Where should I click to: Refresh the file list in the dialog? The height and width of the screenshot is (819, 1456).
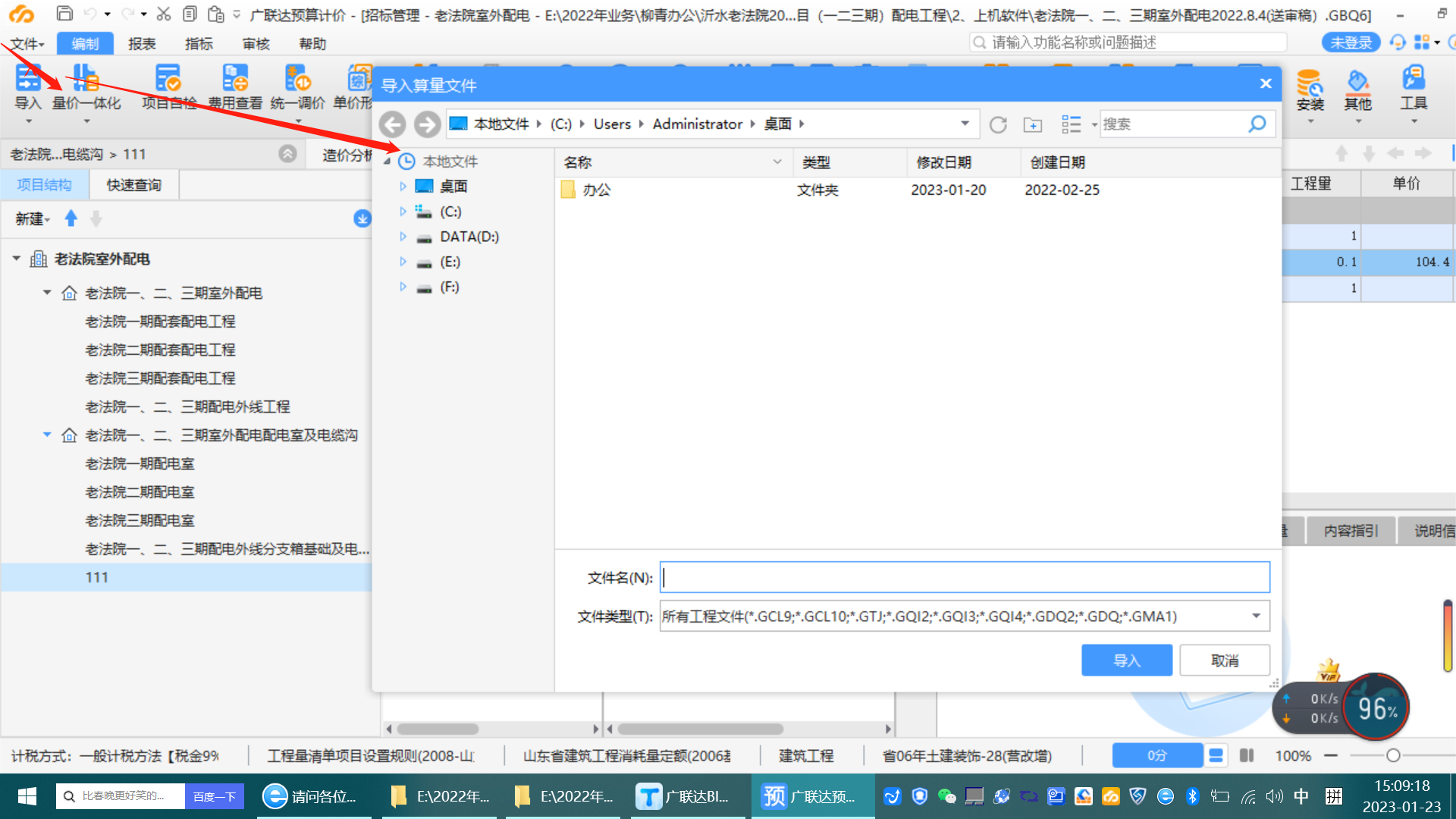point(998,124)
